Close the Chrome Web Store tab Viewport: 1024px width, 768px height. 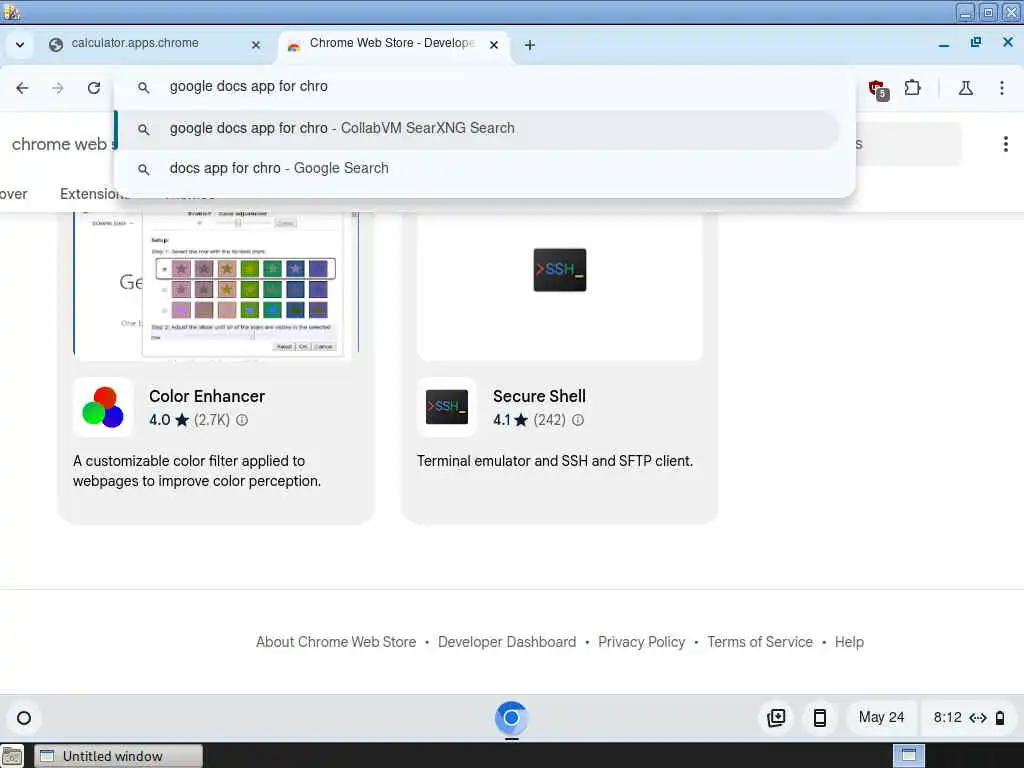tap(494, 45)
